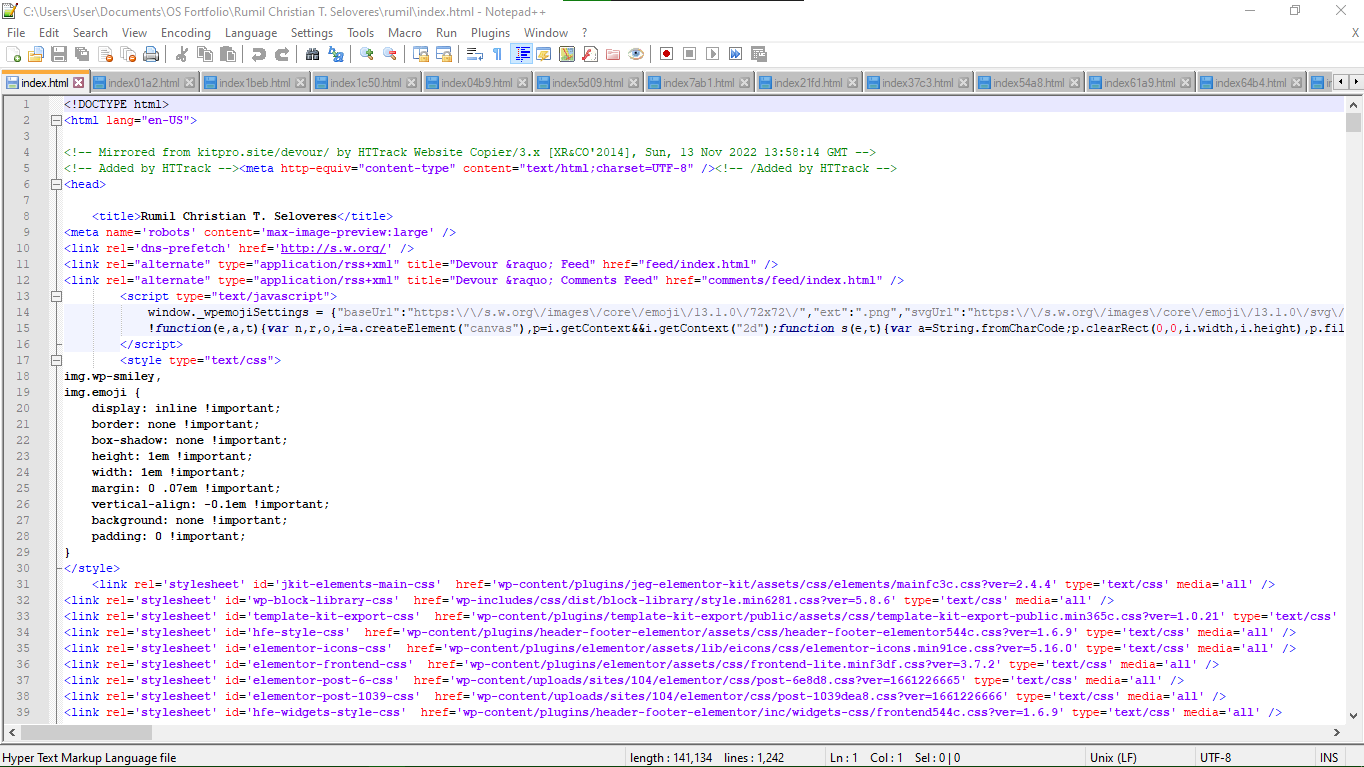Image resolution: width=1364 pixels, height=767 pixels.
Task: Switch to the index5d09.html tab
Action: [x=587, y=81]
